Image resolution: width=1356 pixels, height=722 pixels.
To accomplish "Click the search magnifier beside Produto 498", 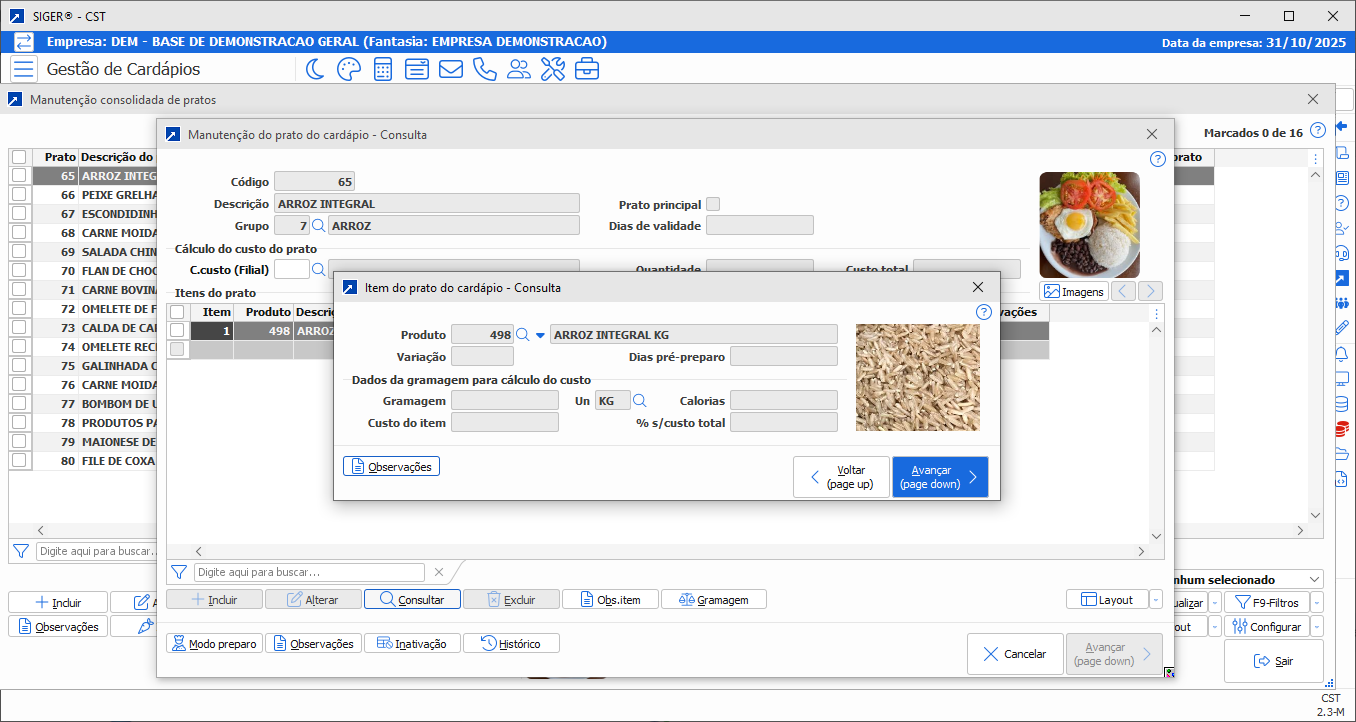I will 522,335.
